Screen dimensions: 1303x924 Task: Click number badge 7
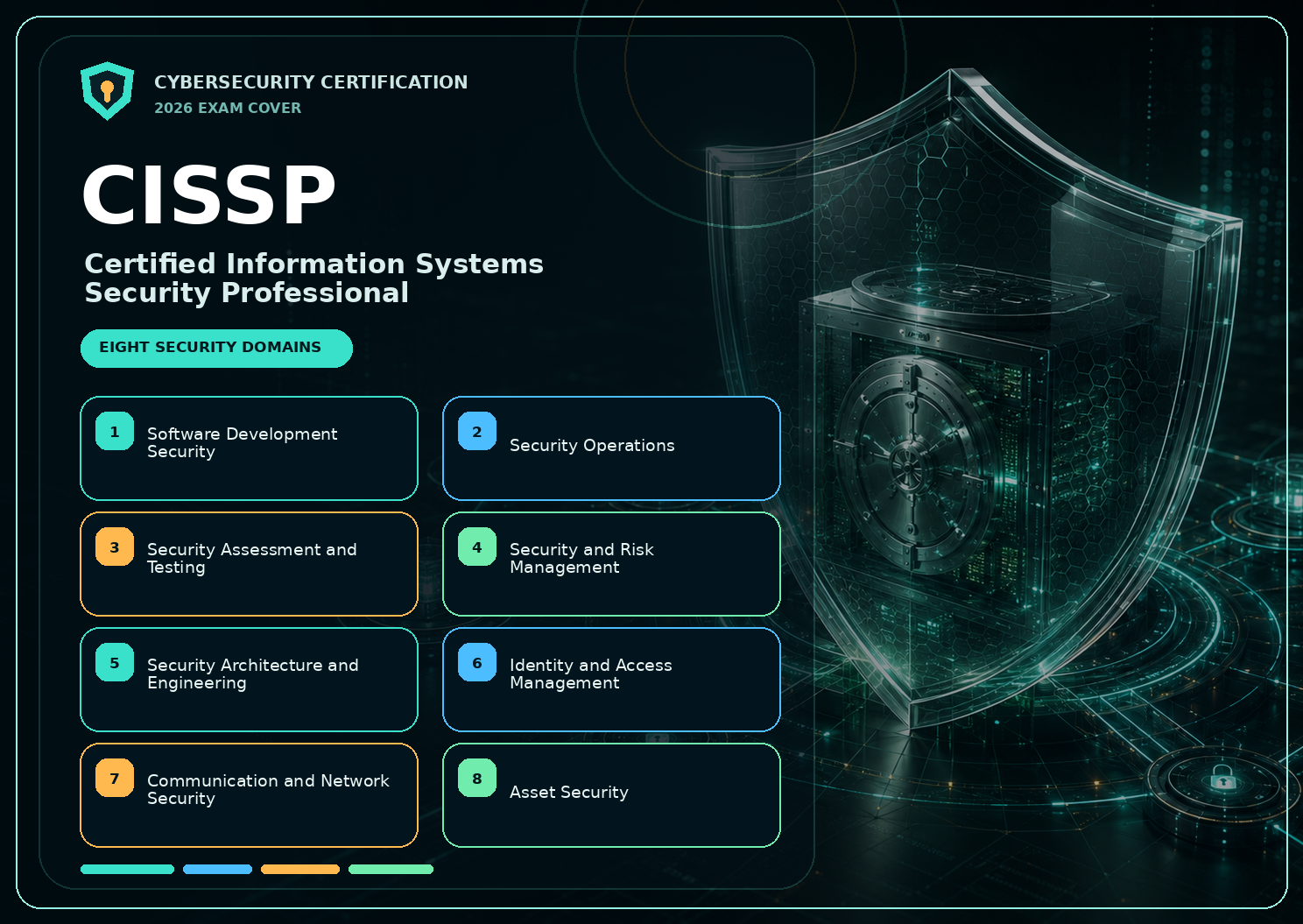(x=115, y=778)
